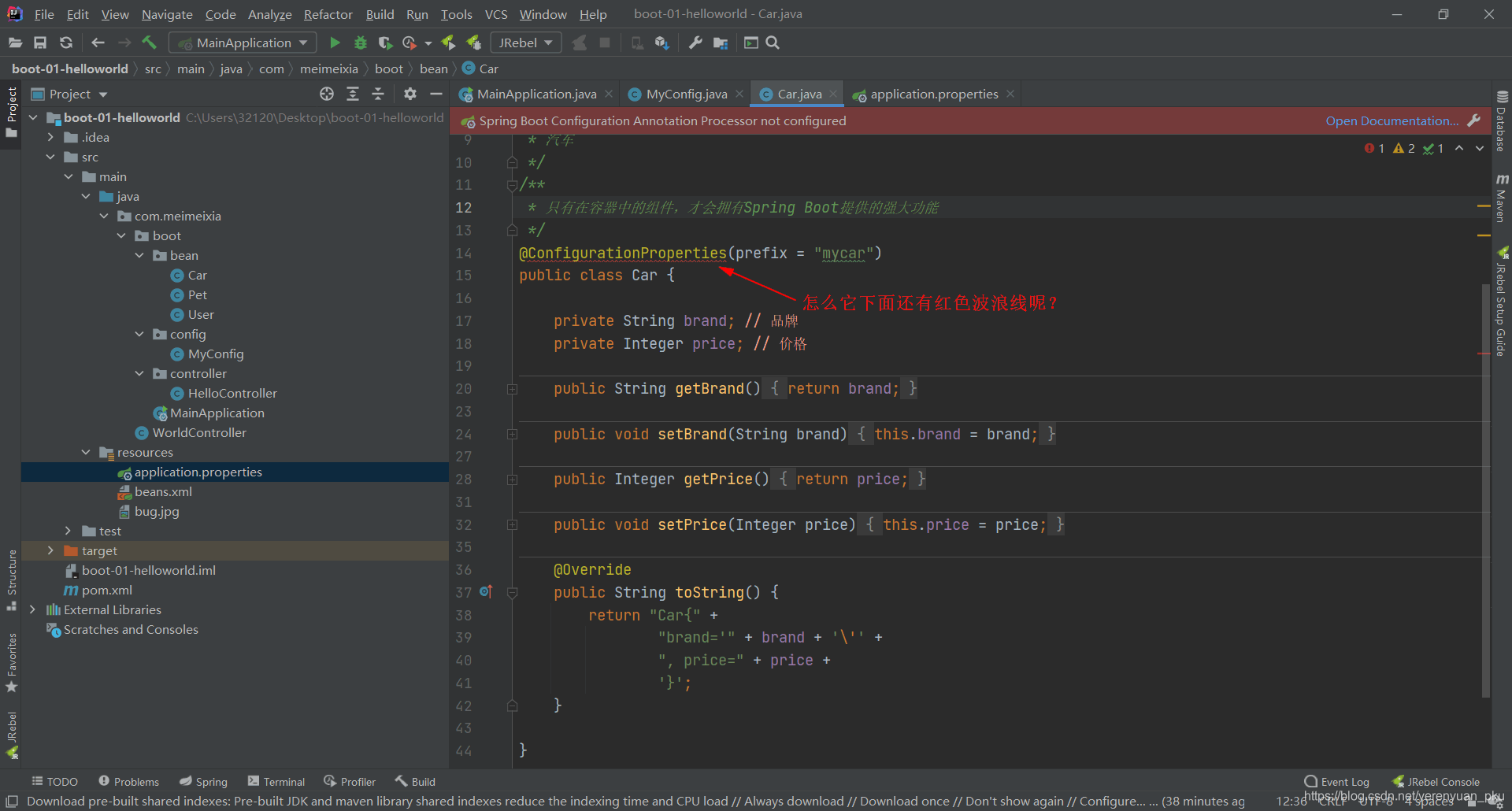The width and height of the screenshot is (1512, 811).
Task: Click the Expand All icon in Project panel
Action: (353, 94)
